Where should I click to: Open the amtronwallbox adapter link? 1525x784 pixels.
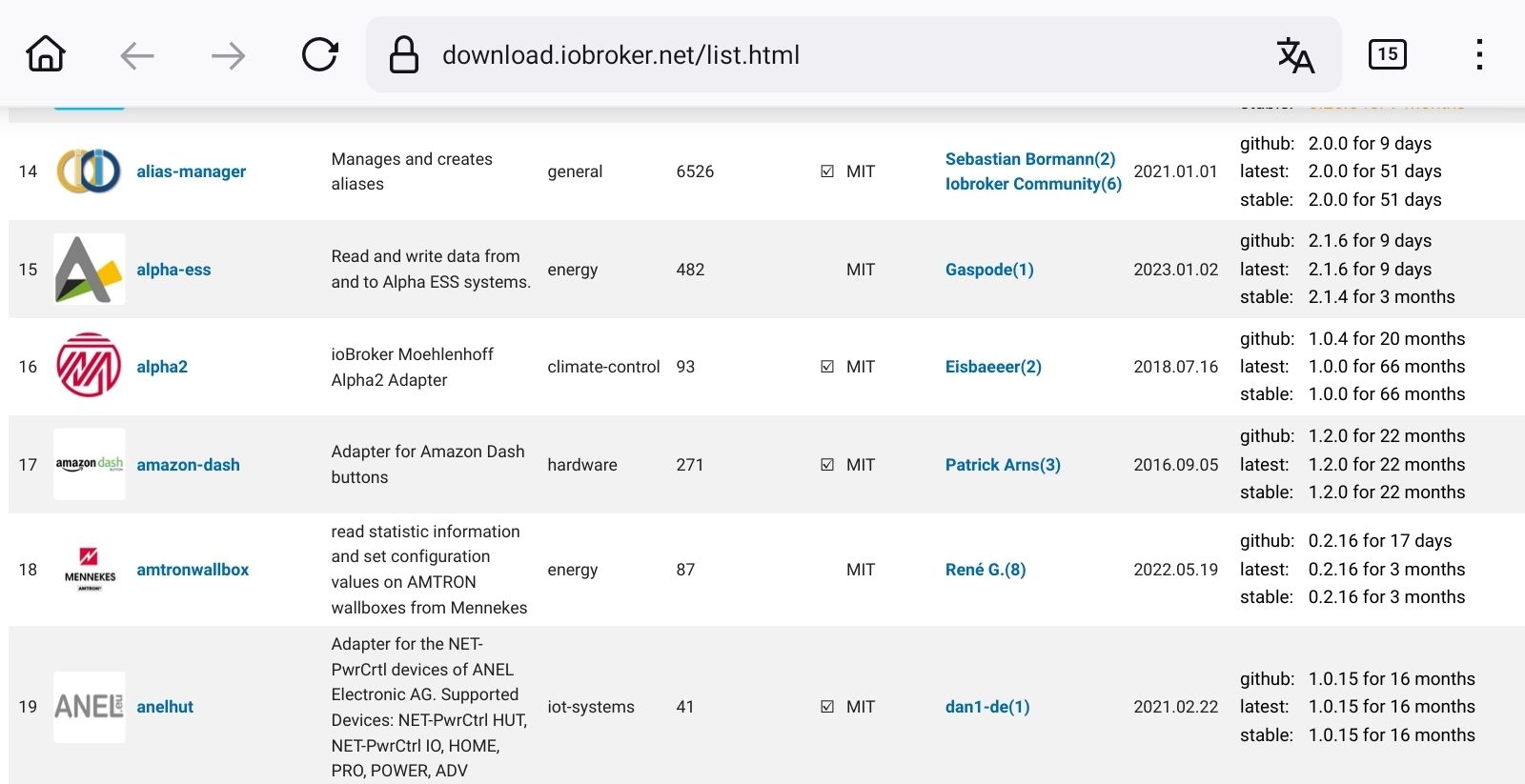click(193, 570)
